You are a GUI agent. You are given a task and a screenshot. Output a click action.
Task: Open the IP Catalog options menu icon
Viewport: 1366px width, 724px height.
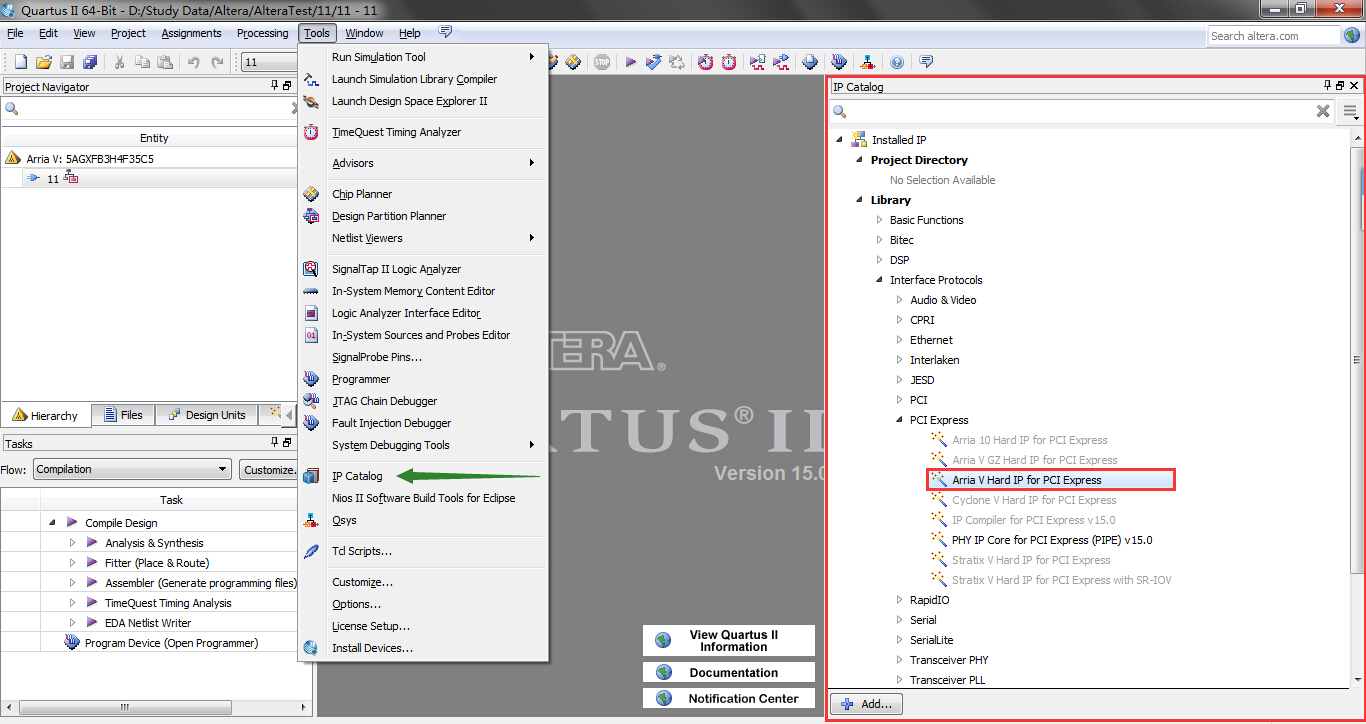pos(1351,111)
